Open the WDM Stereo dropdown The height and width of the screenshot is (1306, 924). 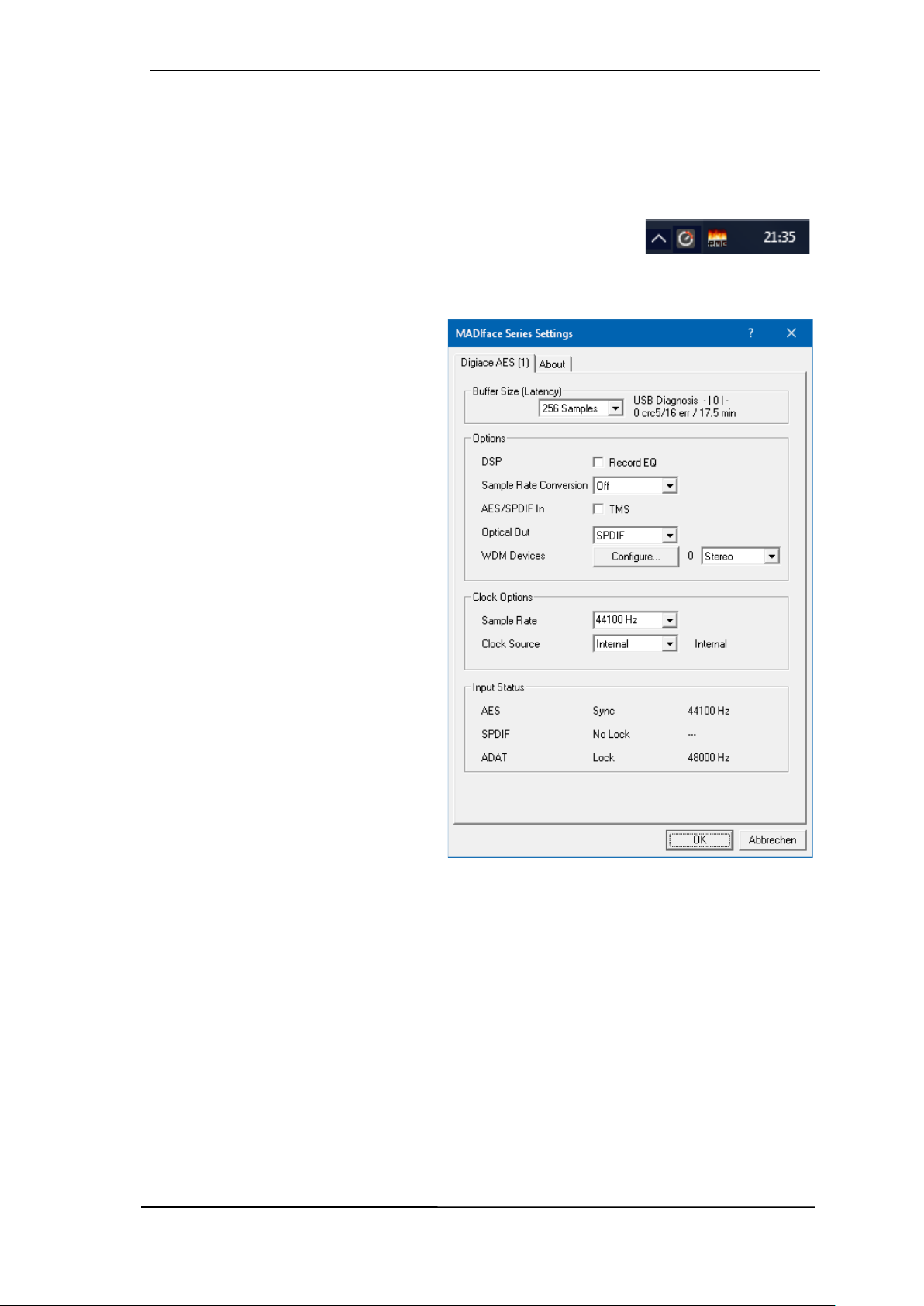740,557
